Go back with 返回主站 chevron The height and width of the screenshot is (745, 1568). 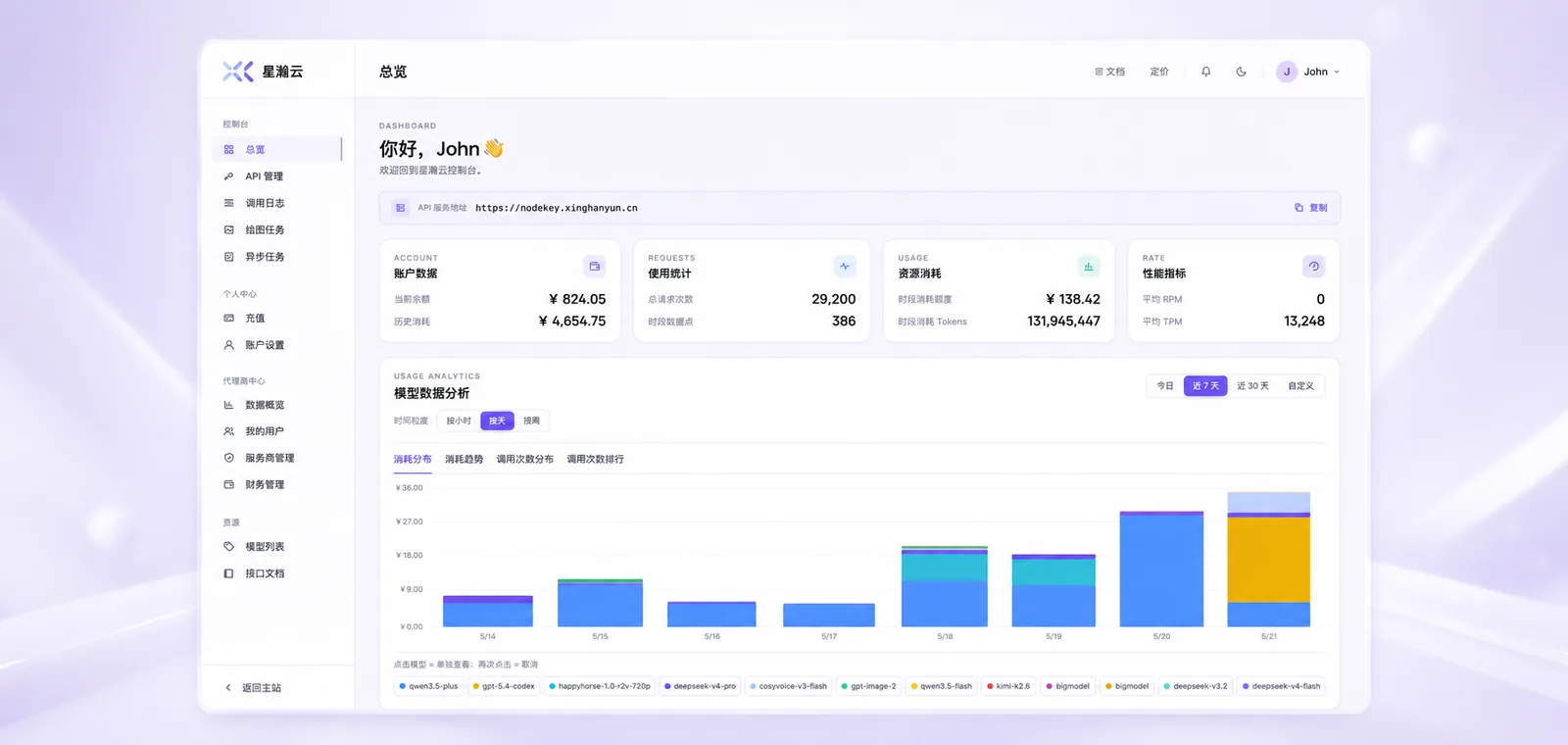(228, 688)
